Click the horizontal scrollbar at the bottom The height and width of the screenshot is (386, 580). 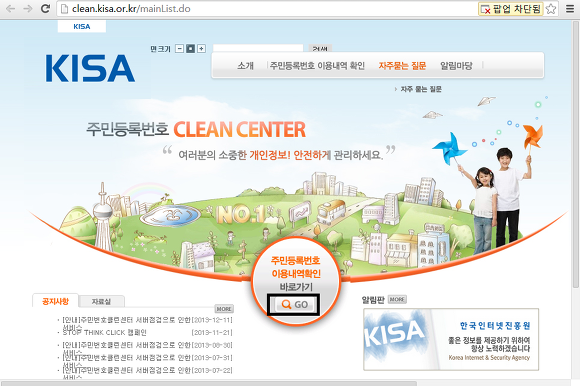click(x=209, y=383)
